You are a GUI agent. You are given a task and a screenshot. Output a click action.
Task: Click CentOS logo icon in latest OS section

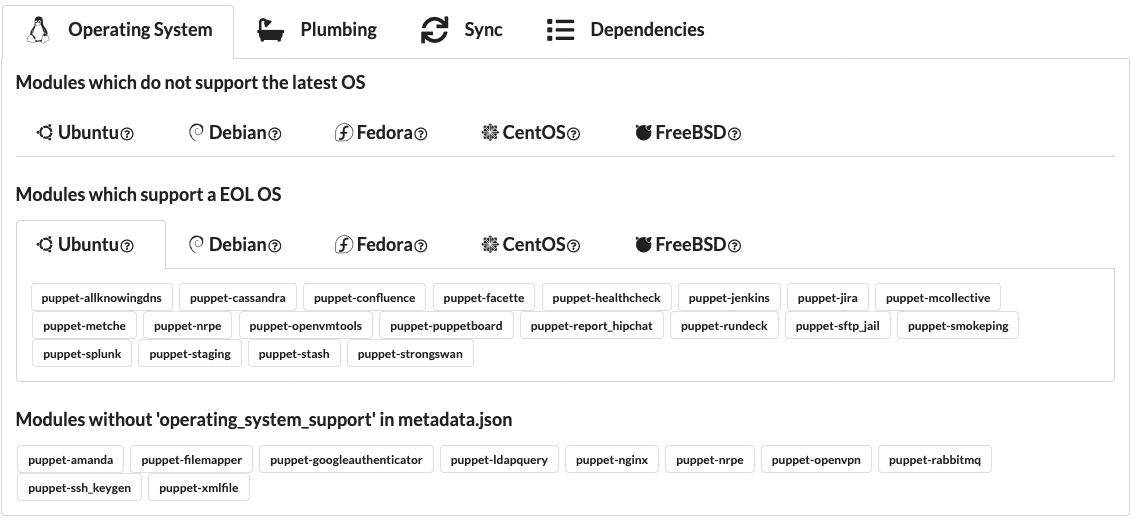[490, 133]
